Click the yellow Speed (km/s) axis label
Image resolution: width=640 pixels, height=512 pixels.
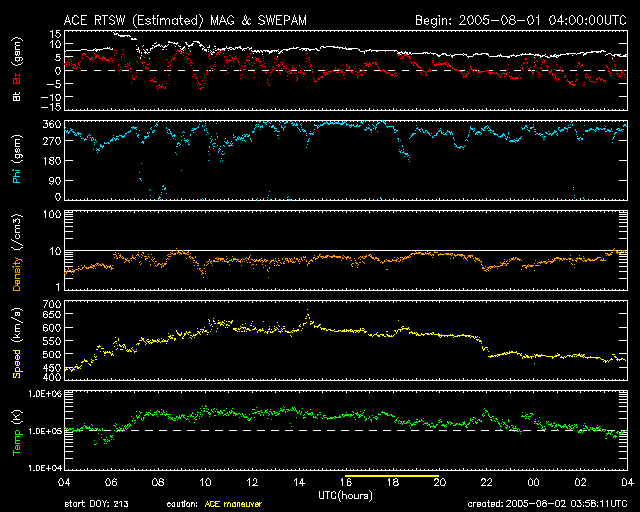15,342
